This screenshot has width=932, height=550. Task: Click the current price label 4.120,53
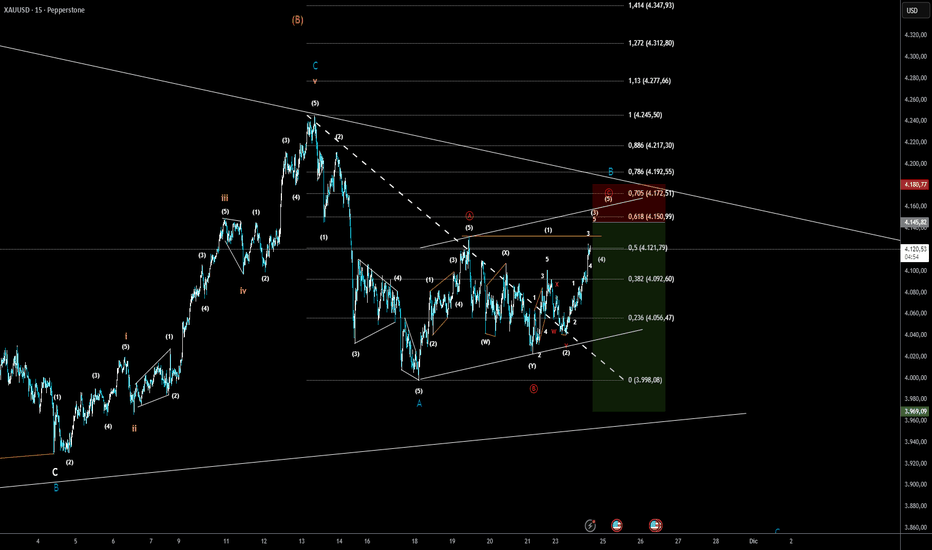click(915, 253)
